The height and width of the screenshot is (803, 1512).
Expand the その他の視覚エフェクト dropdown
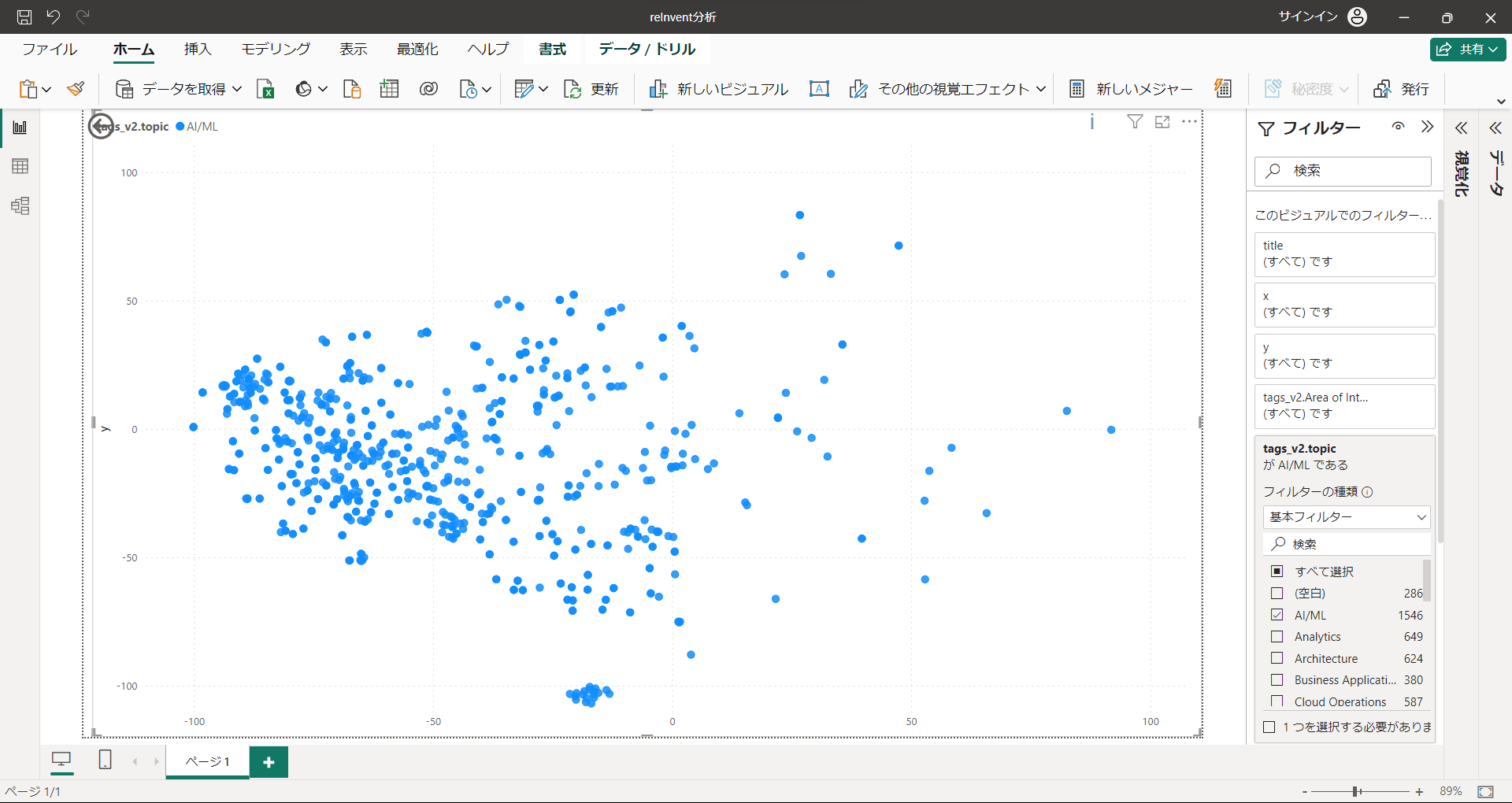(x=1041, y=89)
